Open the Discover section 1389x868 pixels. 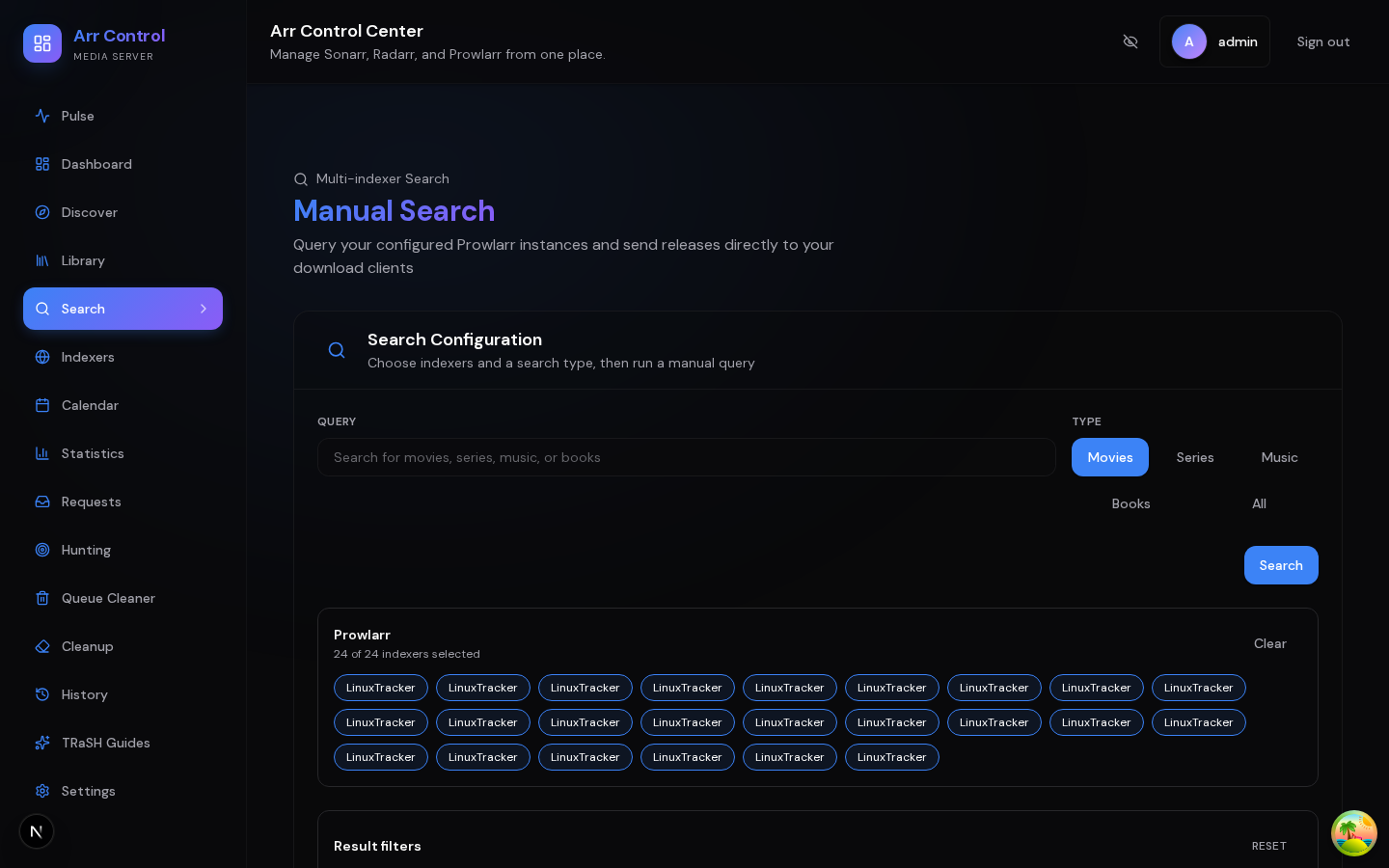pos(123,212)
